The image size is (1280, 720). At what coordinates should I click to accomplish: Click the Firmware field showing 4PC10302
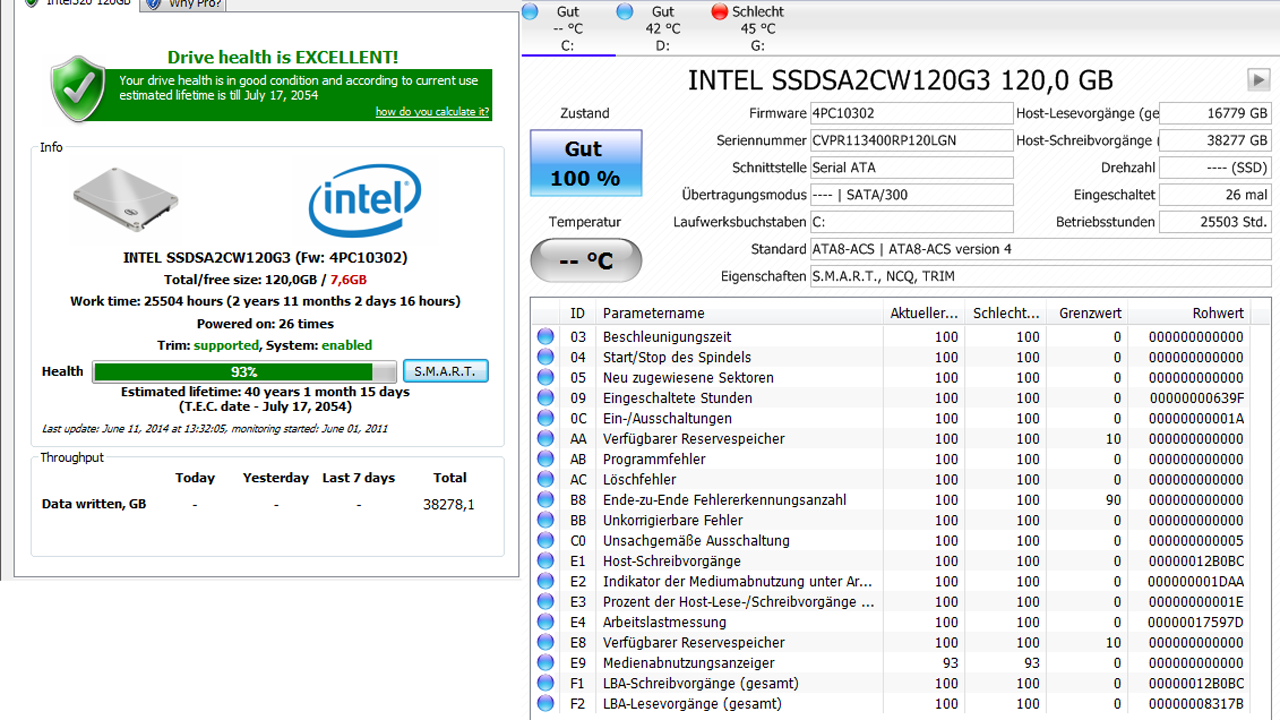click(911, 114)
